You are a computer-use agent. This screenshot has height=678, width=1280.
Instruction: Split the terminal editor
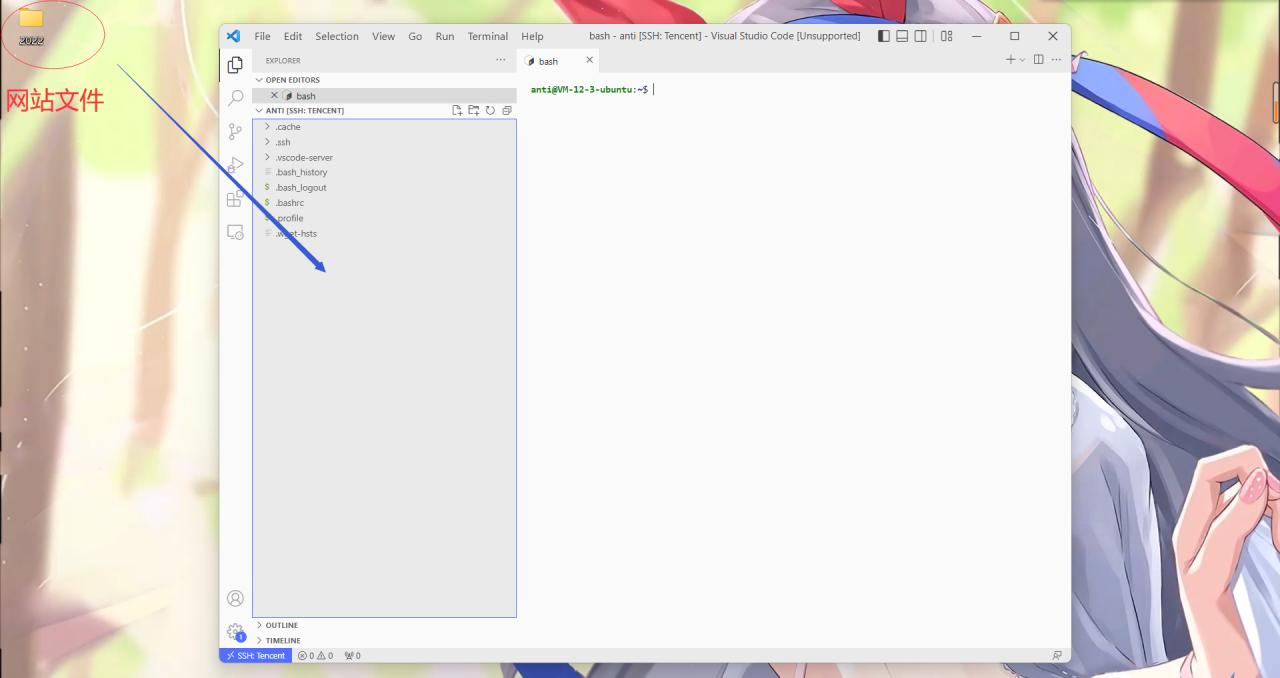(1038, 60)
